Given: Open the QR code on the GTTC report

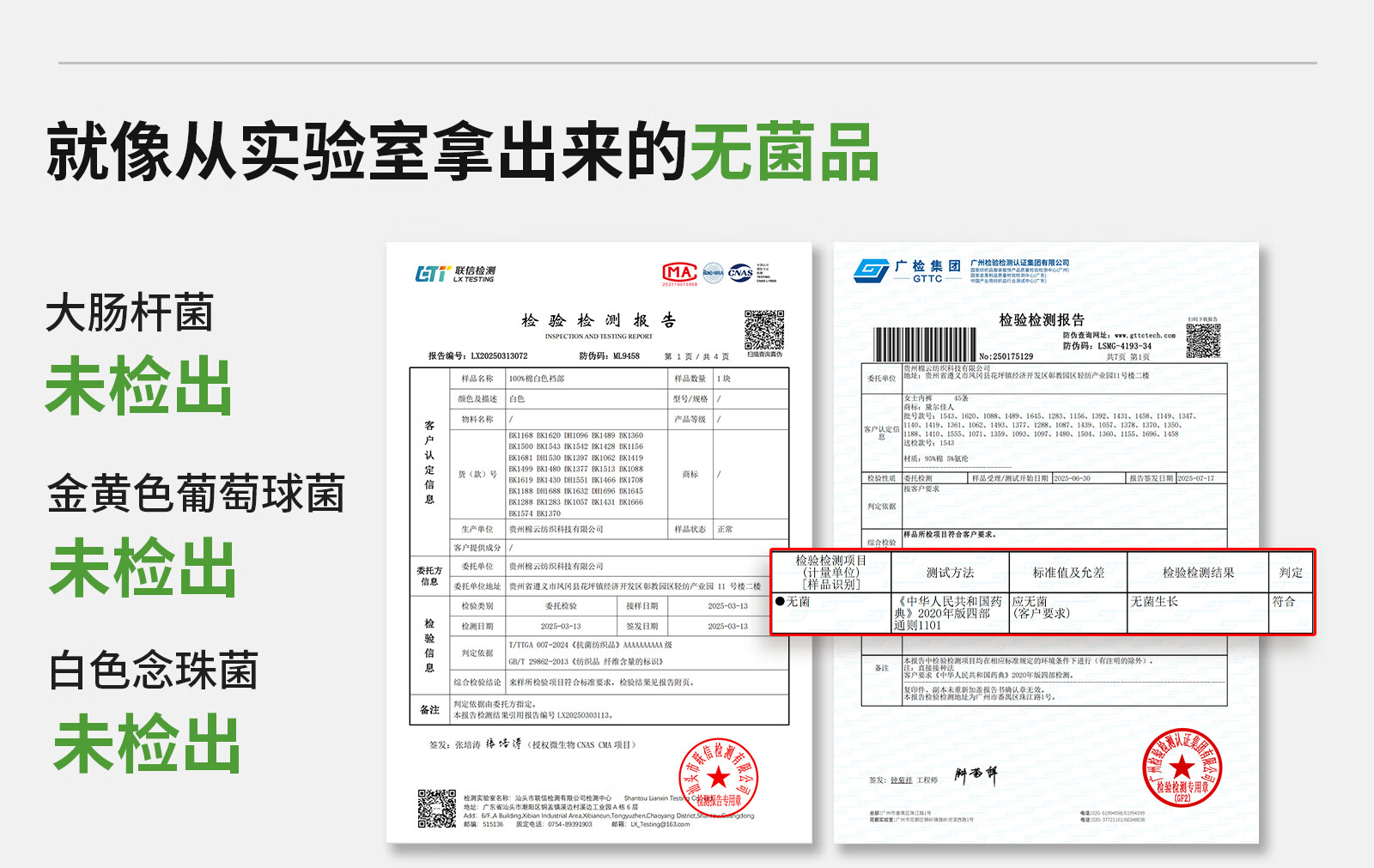Looking at the screenshot, I should pyautogui.click(x=1203, y=341).
